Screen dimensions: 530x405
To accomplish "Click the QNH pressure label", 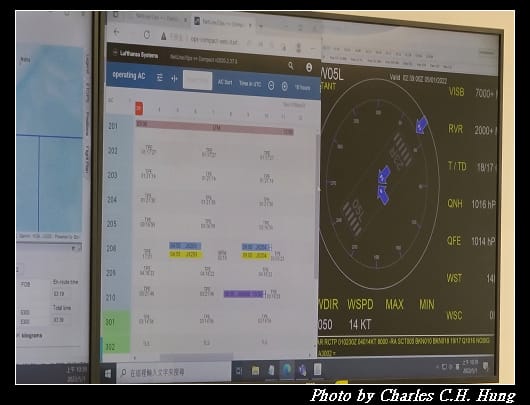I will [x=455, y=203].
